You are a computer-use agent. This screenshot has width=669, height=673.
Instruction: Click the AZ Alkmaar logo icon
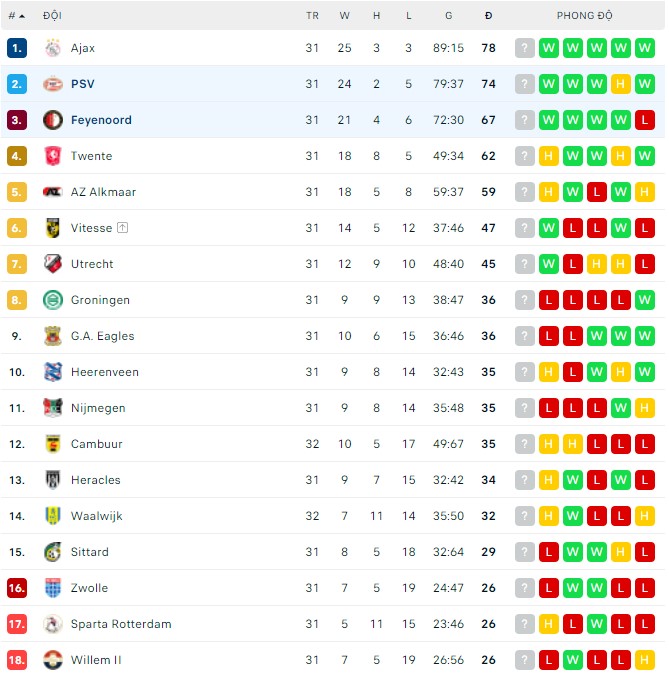(53, 192)
